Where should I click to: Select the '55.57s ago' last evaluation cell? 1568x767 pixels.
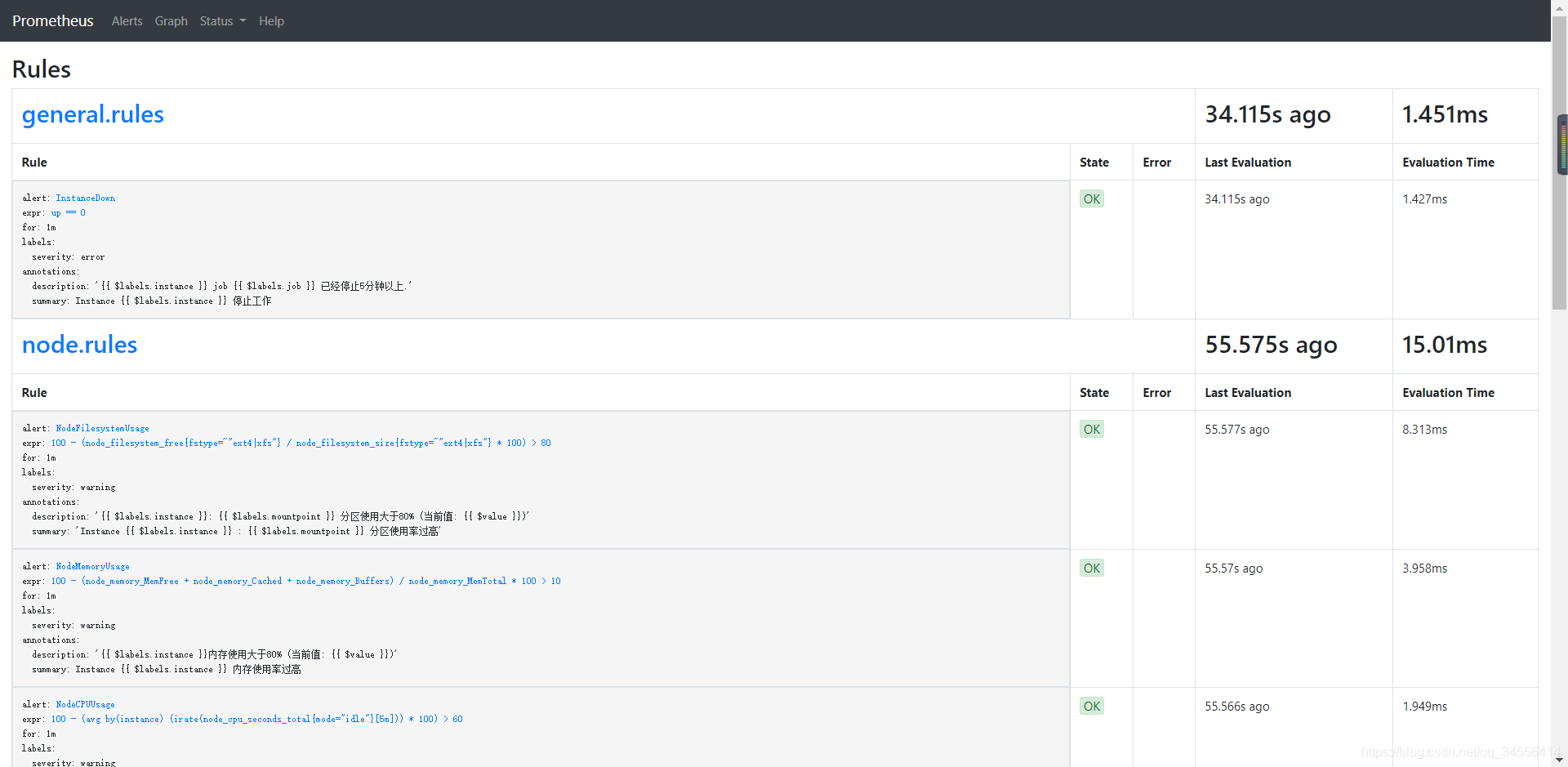click(x=1234, y=569)
